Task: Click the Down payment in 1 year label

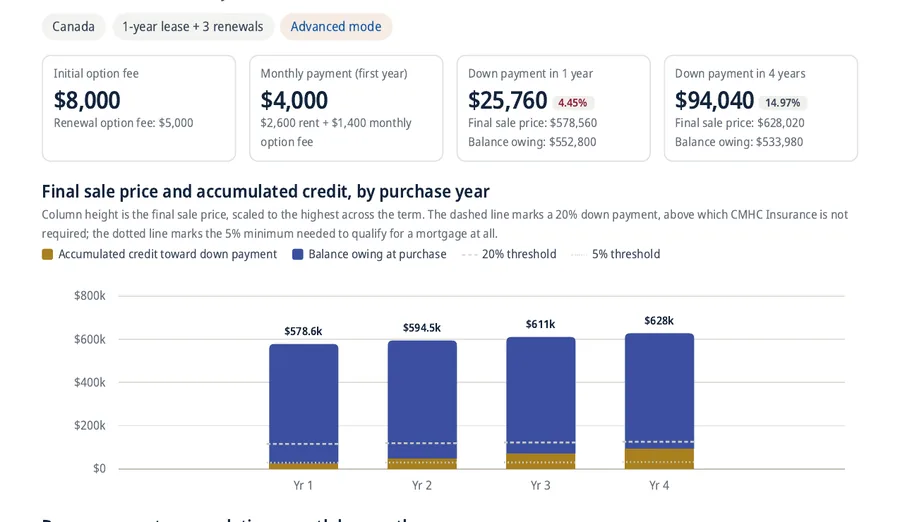Action: 530,74
